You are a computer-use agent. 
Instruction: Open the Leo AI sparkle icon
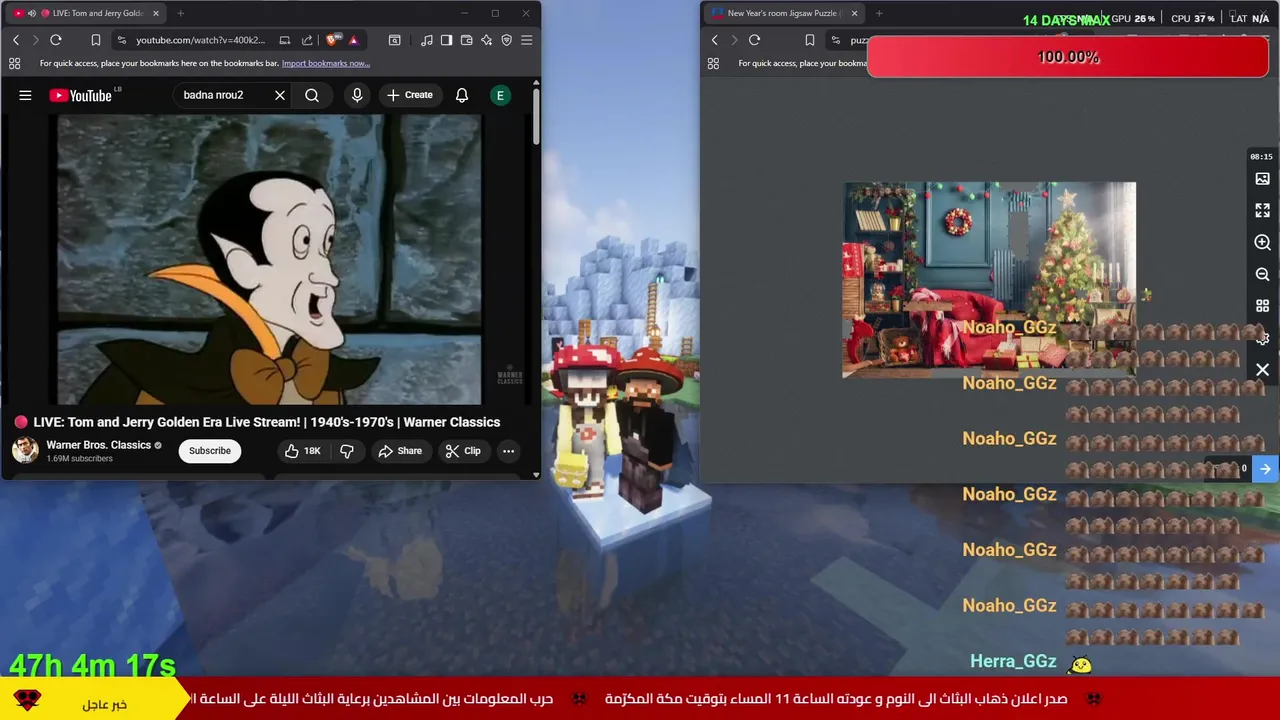486,40
